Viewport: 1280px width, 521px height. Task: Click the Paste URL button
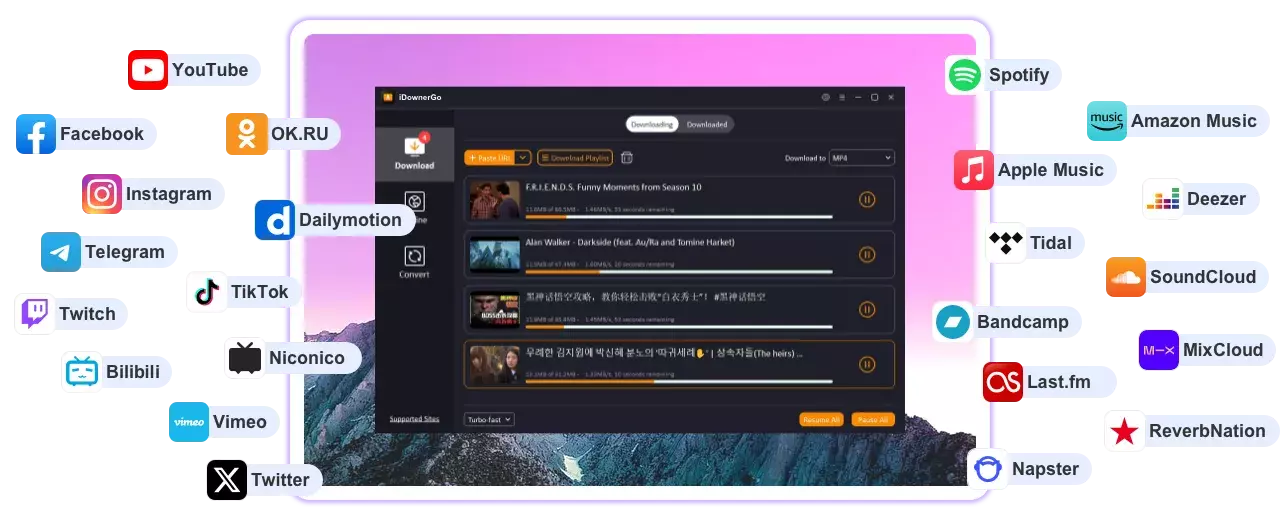(489, 158)
